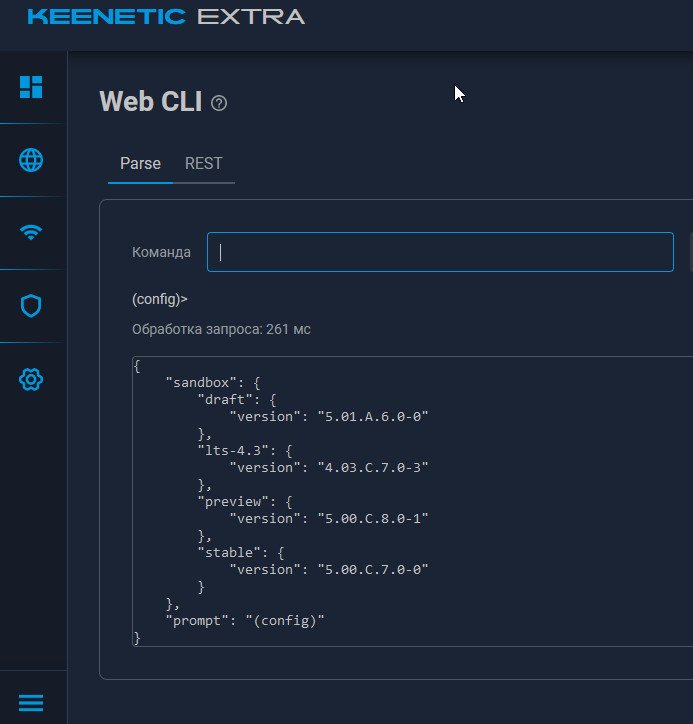Open the dashboard grid icon in sidebar

click(x=32, y=87)
